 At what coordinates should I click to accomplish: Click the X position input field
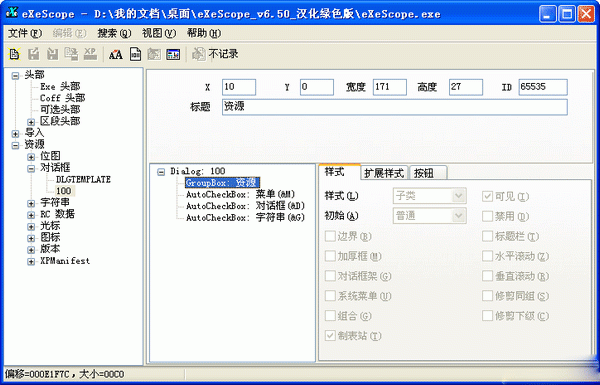click(x=239, y=87)
